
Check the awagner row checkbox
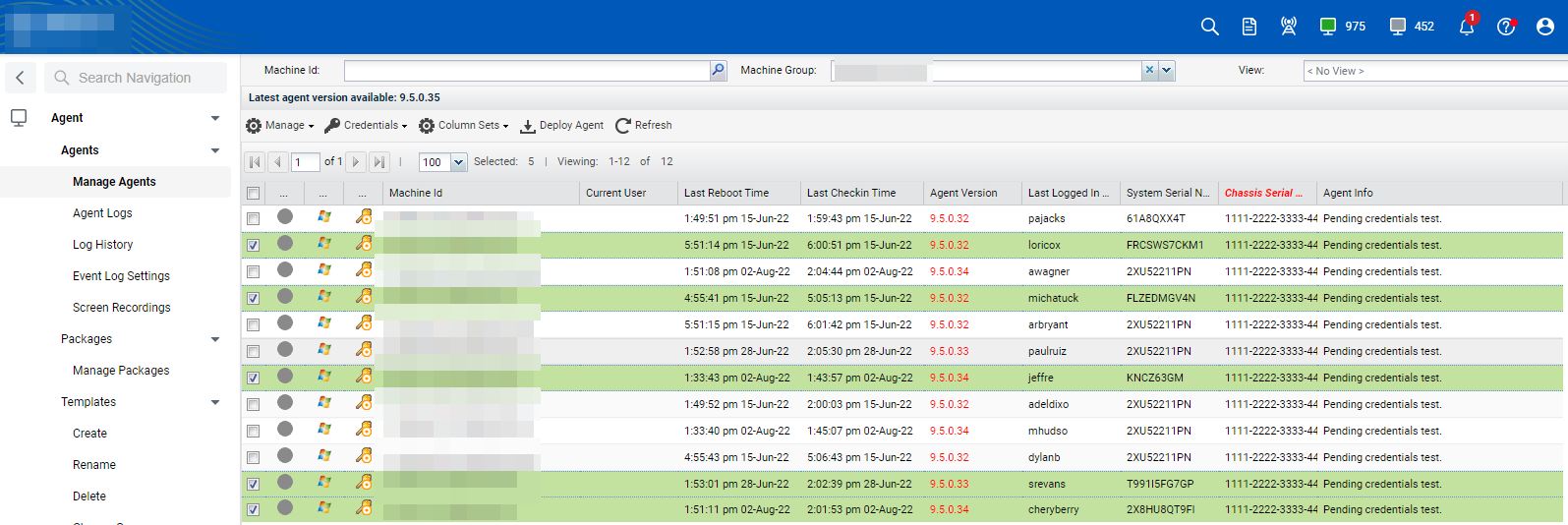click(x=253, y=272)
